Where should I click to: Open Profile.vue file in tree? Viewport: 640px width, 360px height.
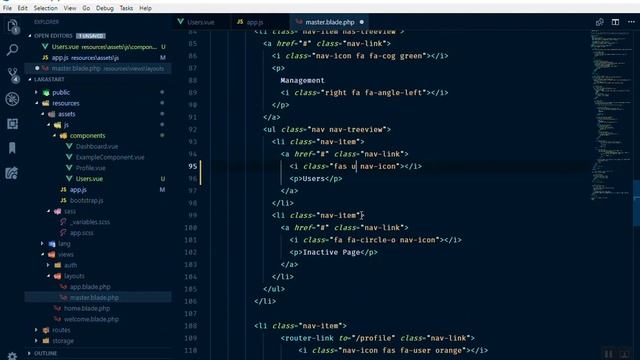90,168
